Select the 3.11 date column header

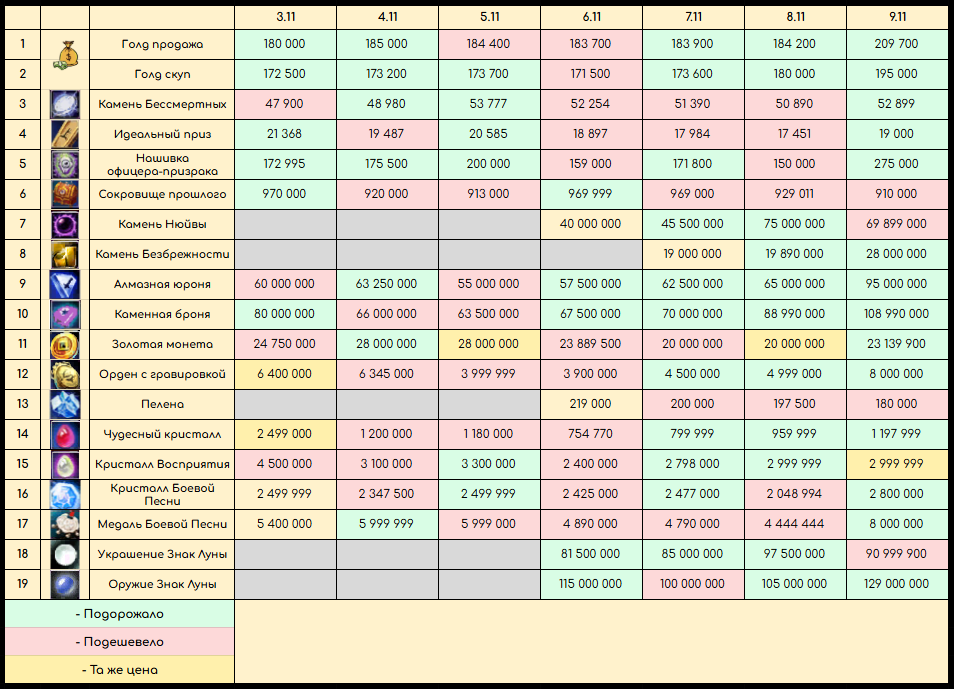pyautogui.click(x=285, y=17)
